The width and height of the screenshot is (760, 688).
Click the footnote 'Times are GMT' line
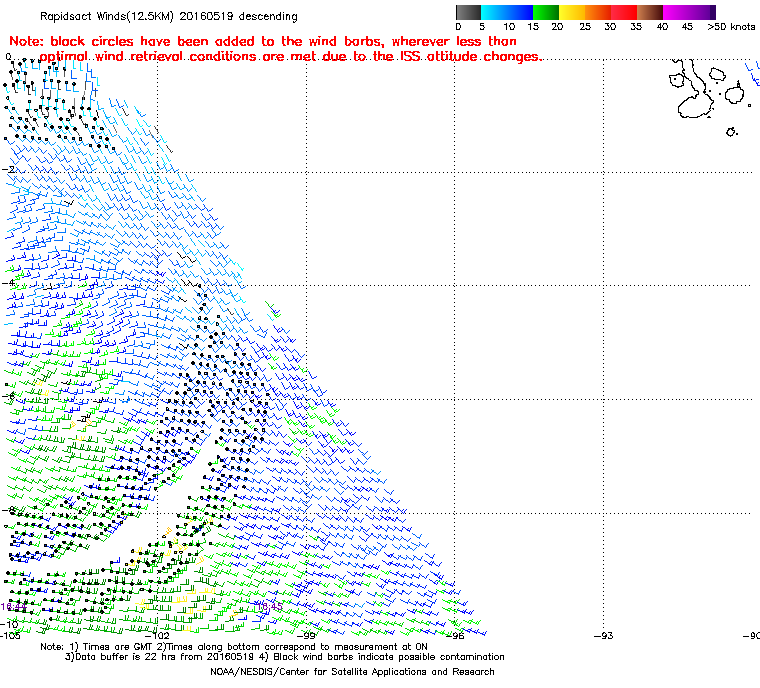[234, 647]
